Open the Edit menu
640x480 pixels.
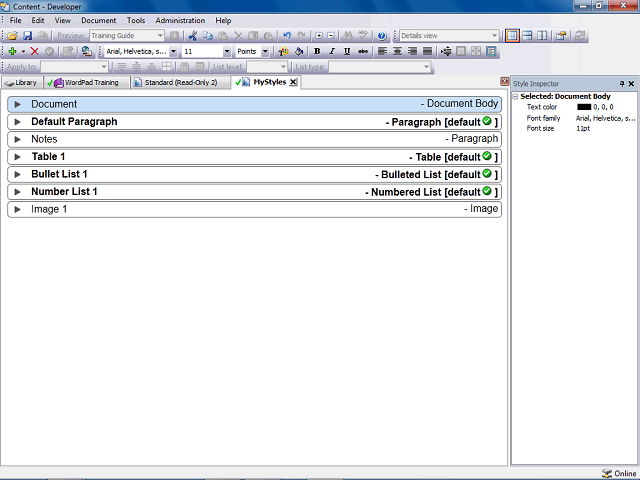(x=38, y=20)
